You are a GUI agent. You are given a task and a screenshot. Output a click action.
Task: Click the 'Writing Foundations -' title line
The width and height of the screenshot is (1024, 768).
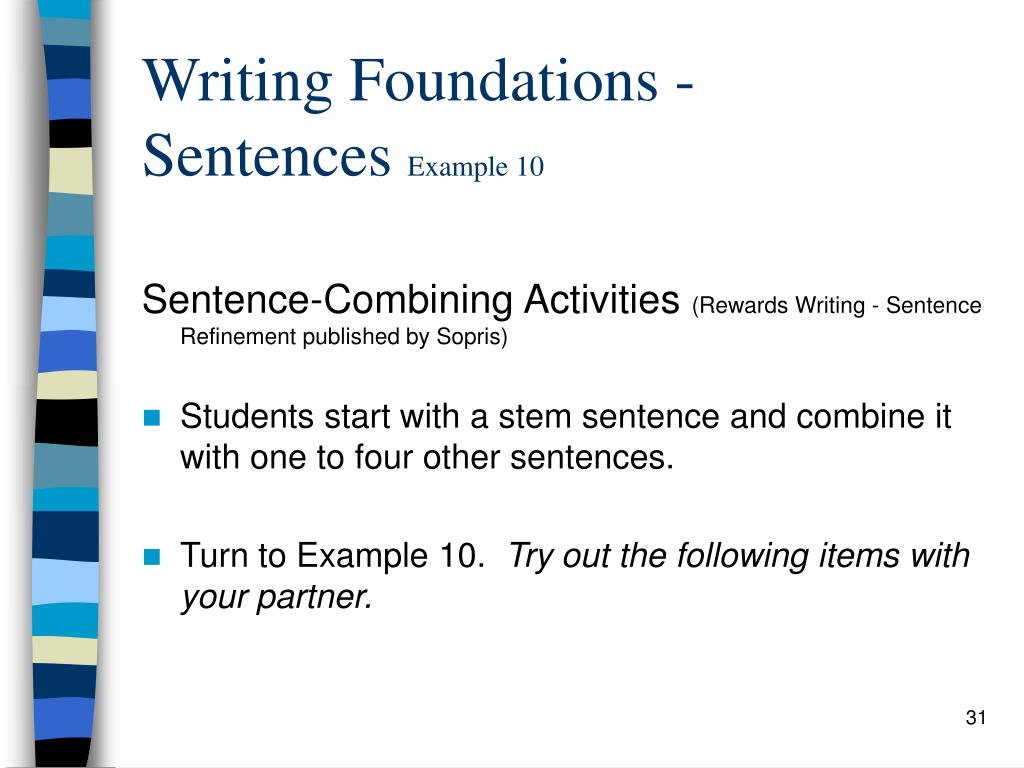(418, 83)
